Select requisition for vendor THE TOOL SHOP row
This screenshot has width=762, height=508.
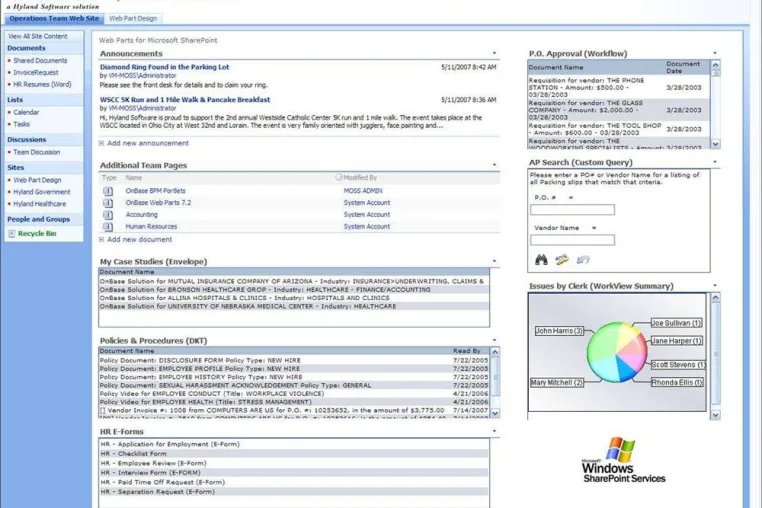click(x=618, y=129)
